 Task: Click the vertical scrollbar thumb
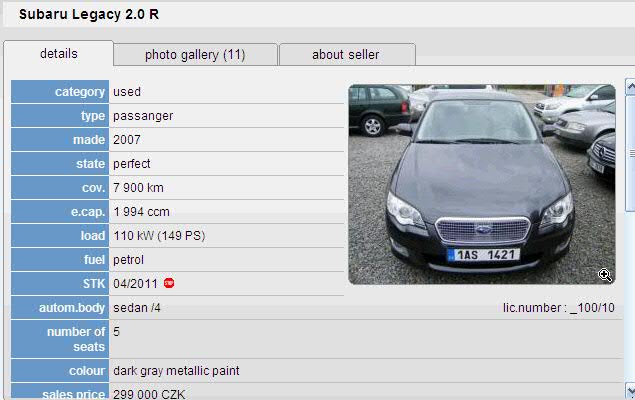[630, 153]
